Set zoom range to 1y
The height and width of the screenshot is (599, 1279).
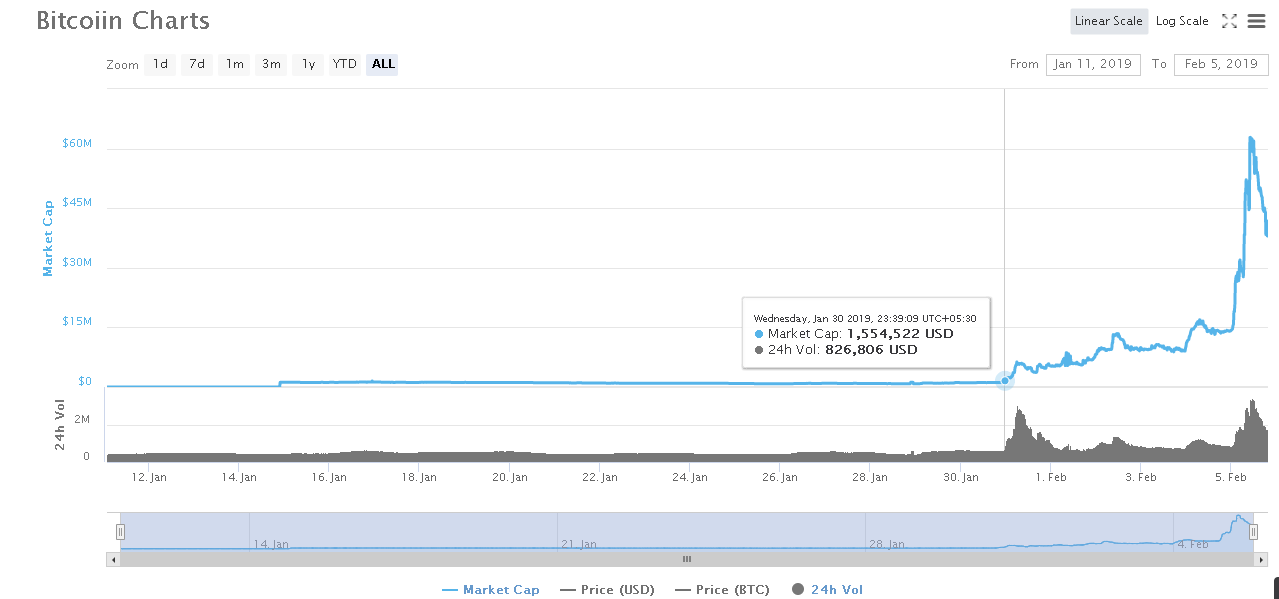(x=308, y=64)
